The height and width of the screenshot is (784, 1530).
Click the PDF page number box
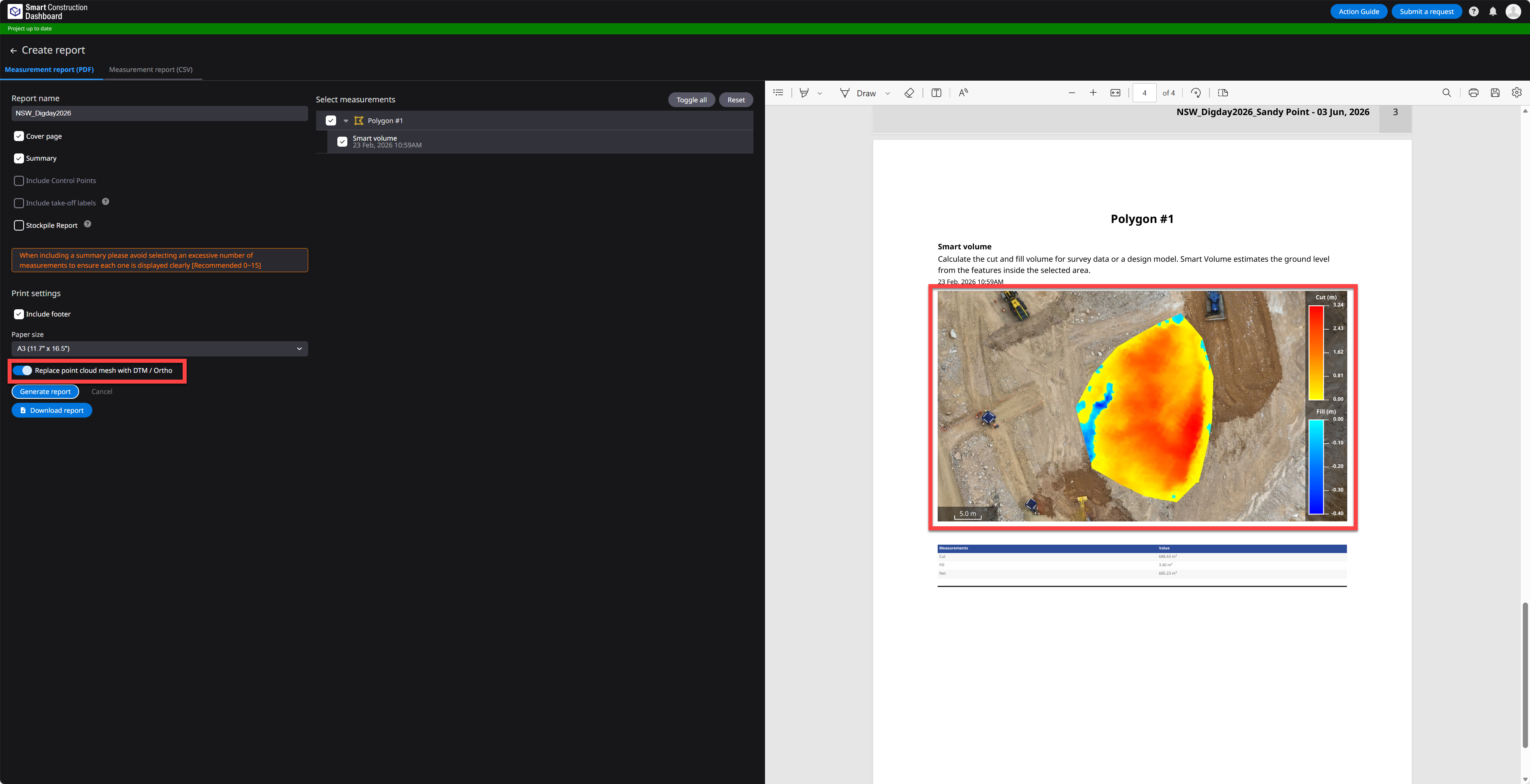[x=1144, y=93]
